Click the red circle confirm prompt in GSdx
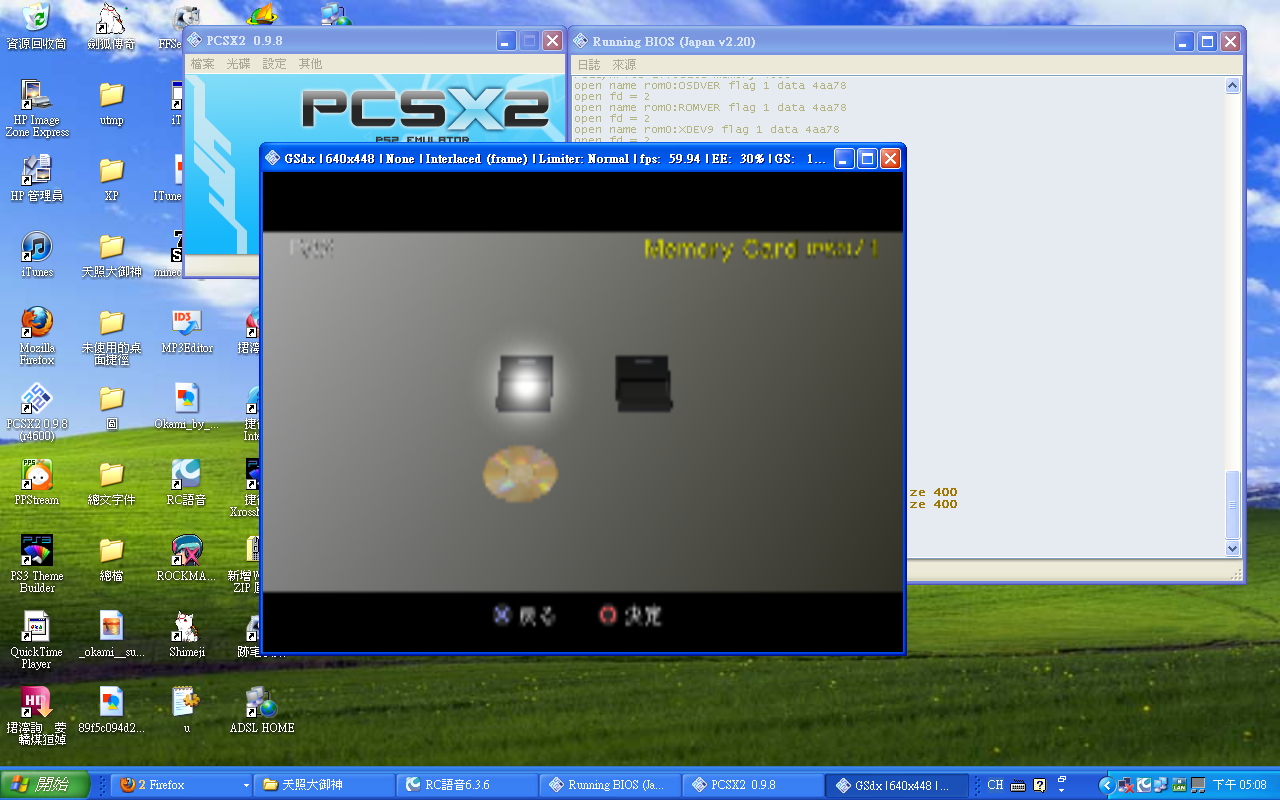1280x800 pixels. [x=630, y=616]
